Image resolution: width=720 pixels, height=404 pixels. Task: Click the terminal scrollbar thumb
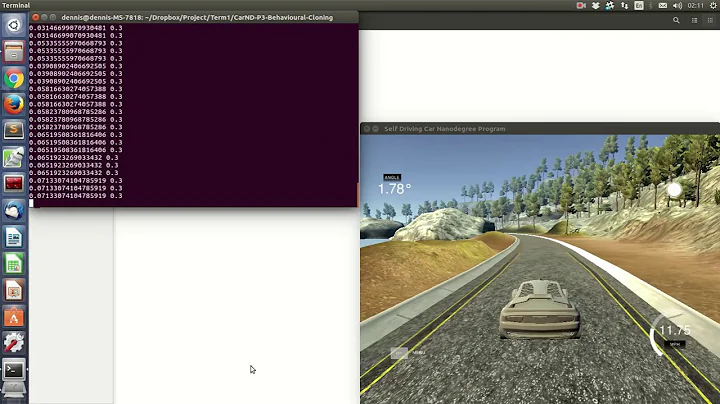pos(357,195)
